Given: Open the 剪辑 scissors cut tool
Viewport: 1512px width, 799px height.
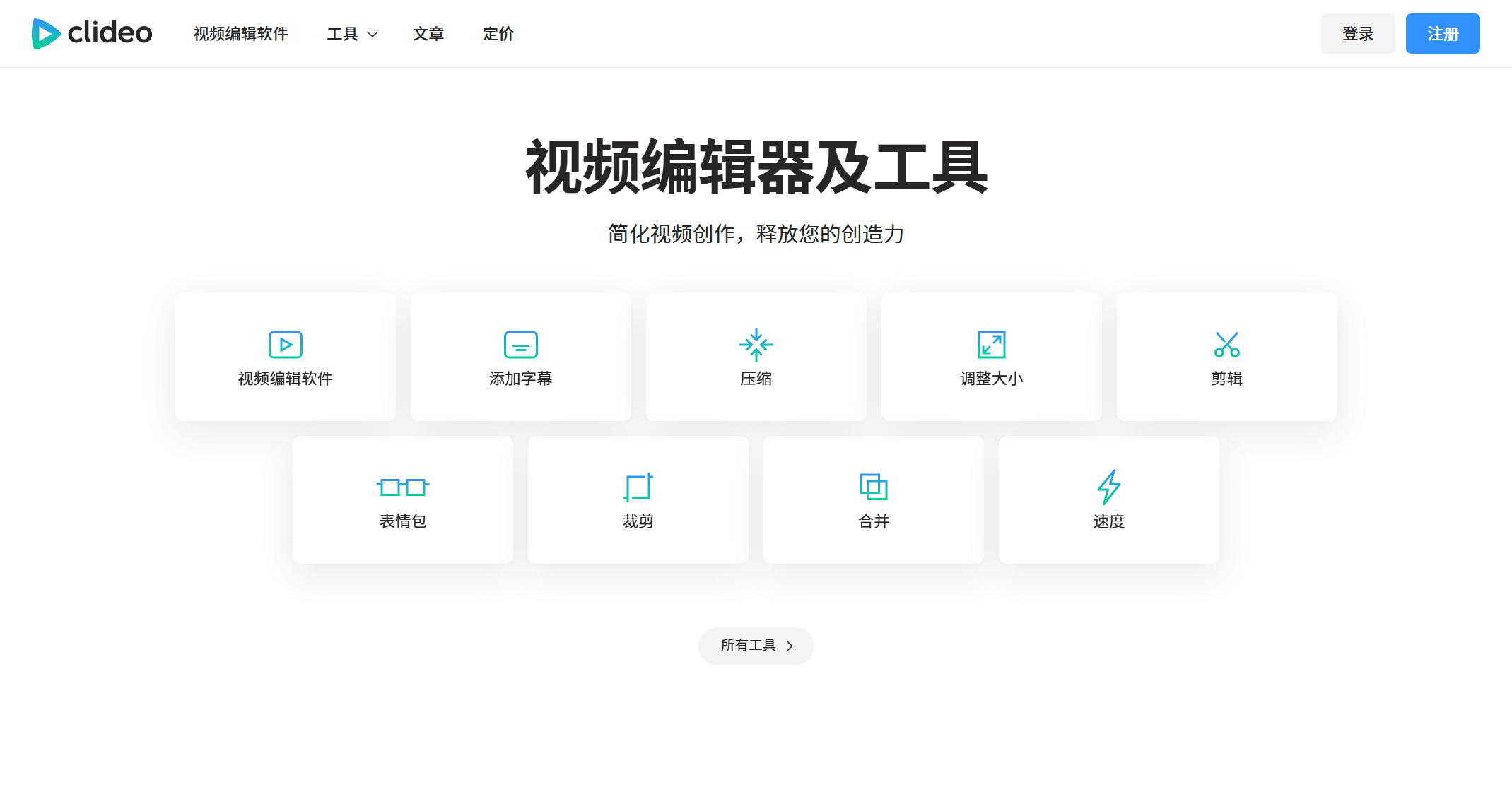Looking at the screenshot, I should [1226, 345].
